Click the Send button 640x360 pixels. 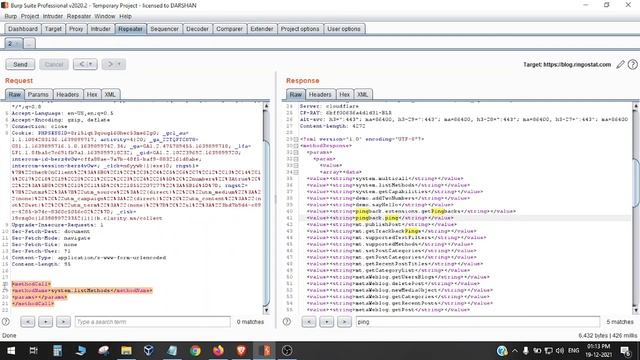(x=20, y=64)
